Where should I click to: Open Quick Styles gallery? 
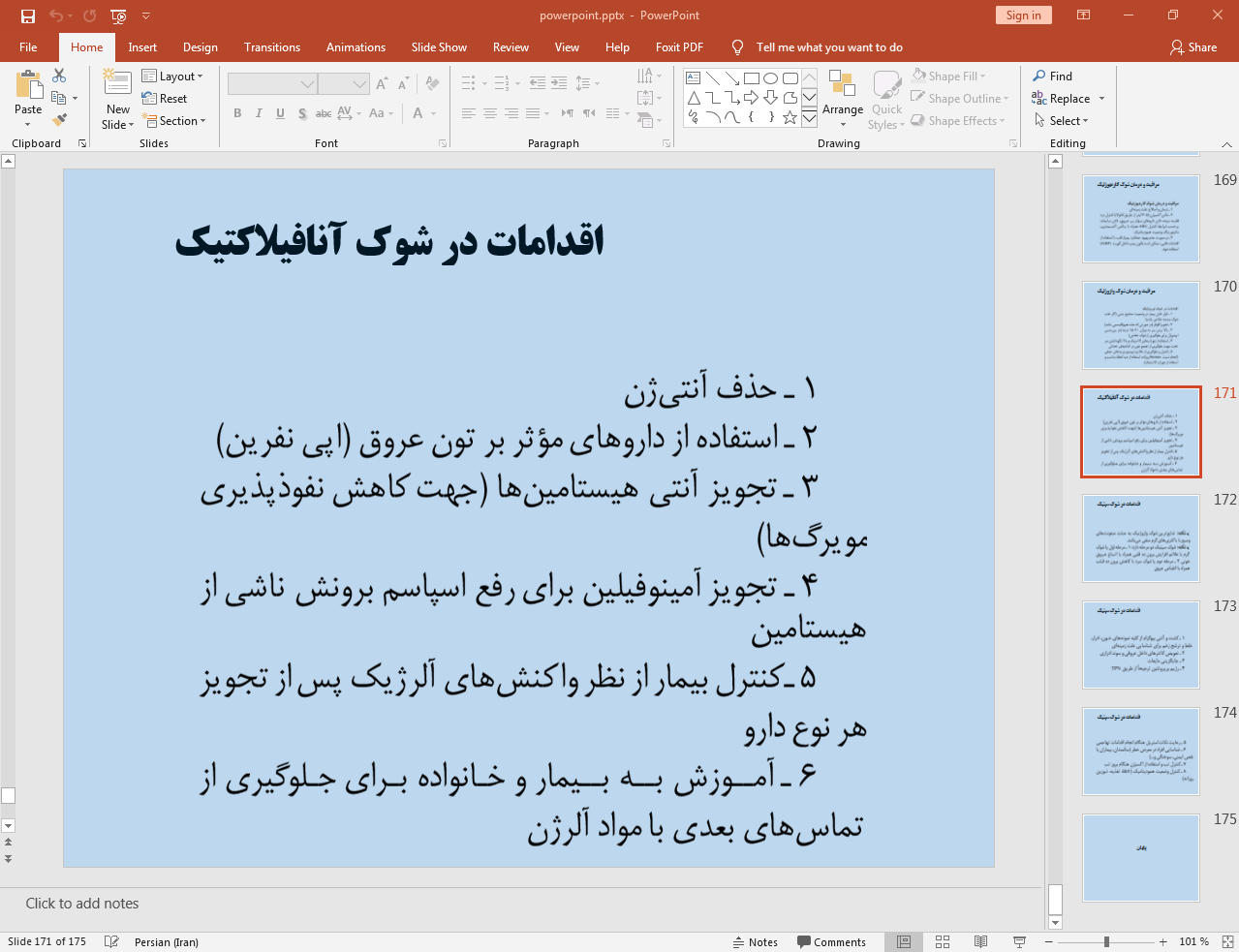pos(886,100)
